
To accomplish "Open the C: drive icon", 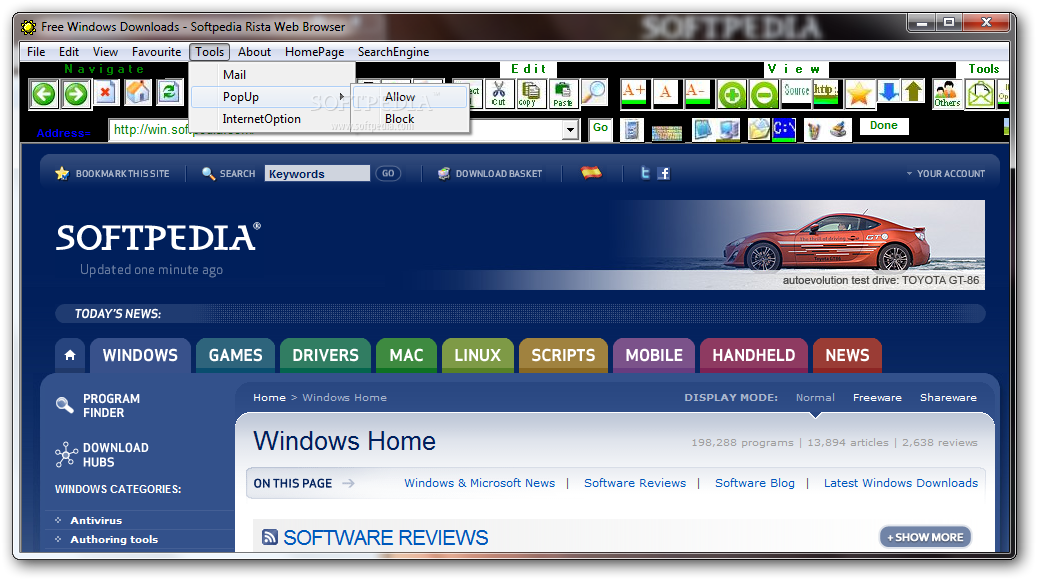I will point(784,130).
